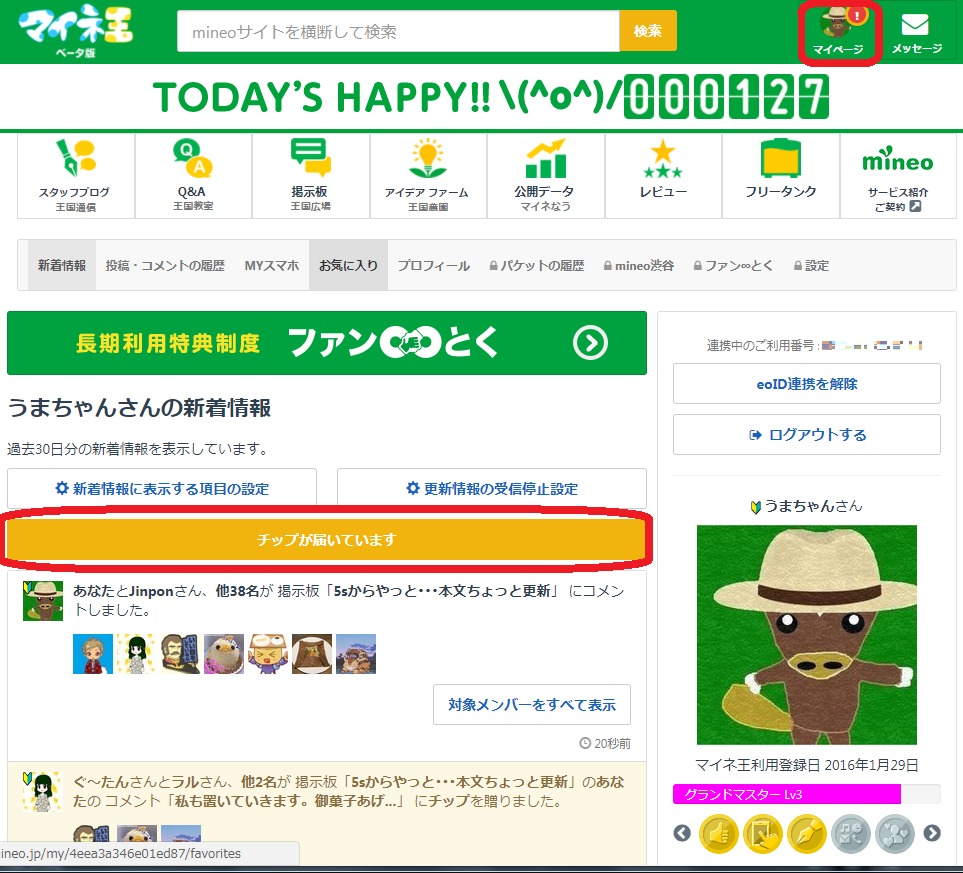Open スタッフブログ pen icon tile
The height and width of the screenshot is (873, 963).
(x=76, y=176)
